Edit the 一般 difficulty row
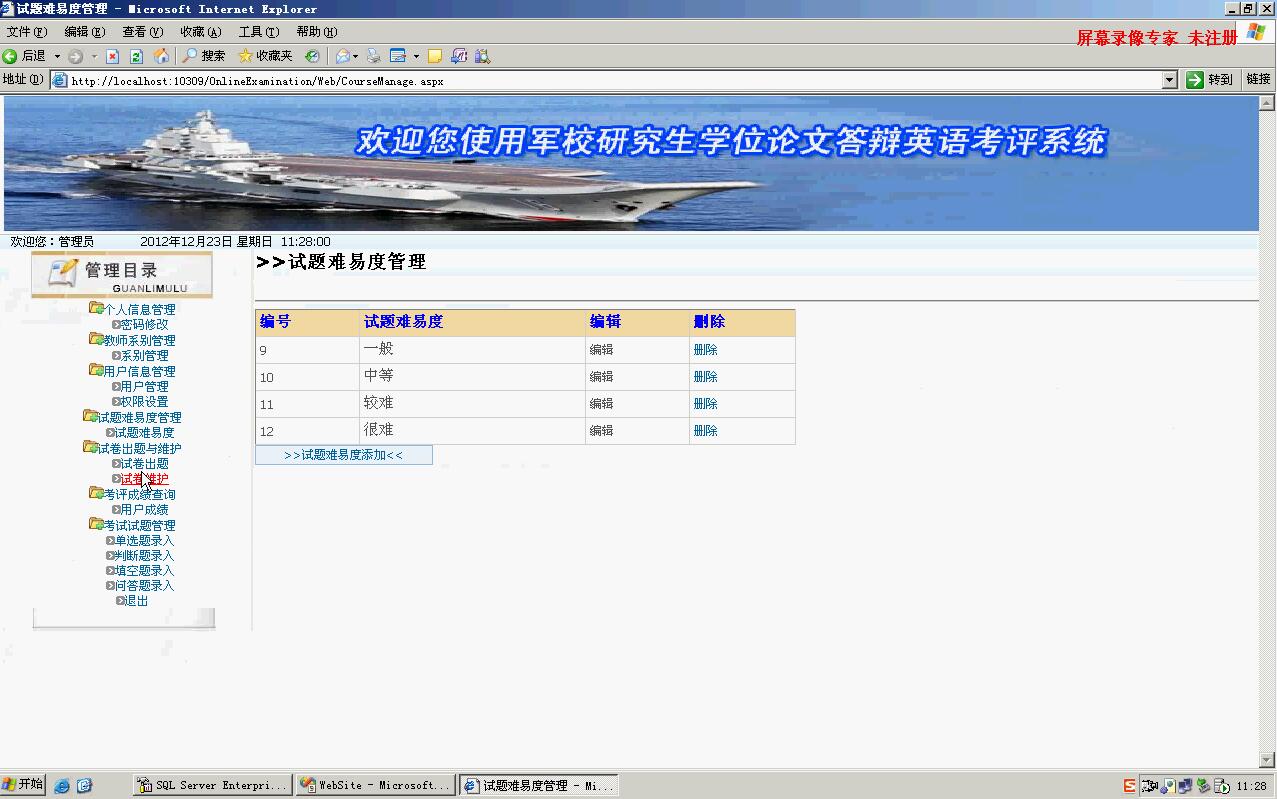The image size is (1277, 799). (601, 350)
